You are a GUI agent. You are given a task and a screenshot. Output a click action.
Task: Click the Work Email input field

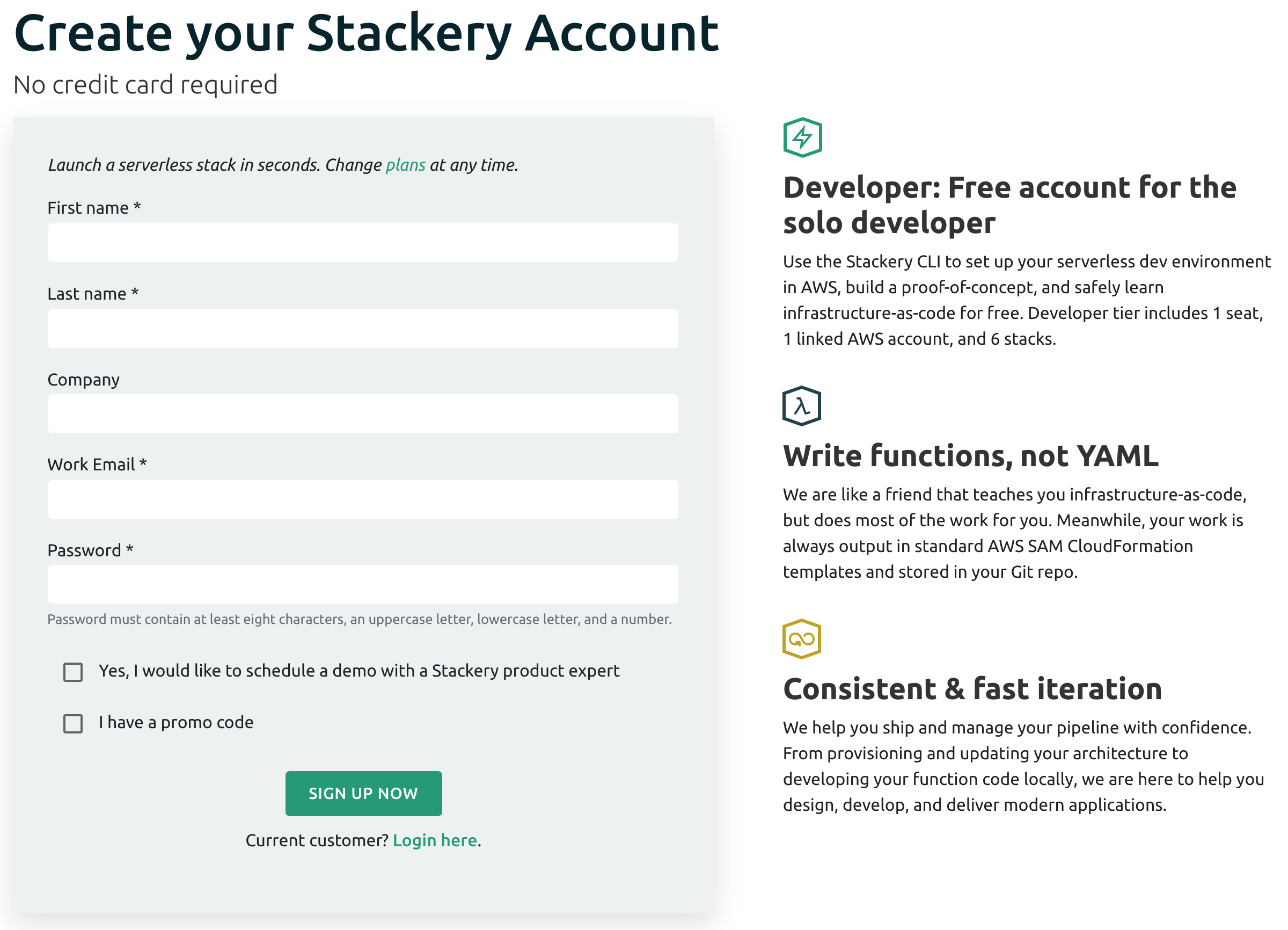point(363,498)
